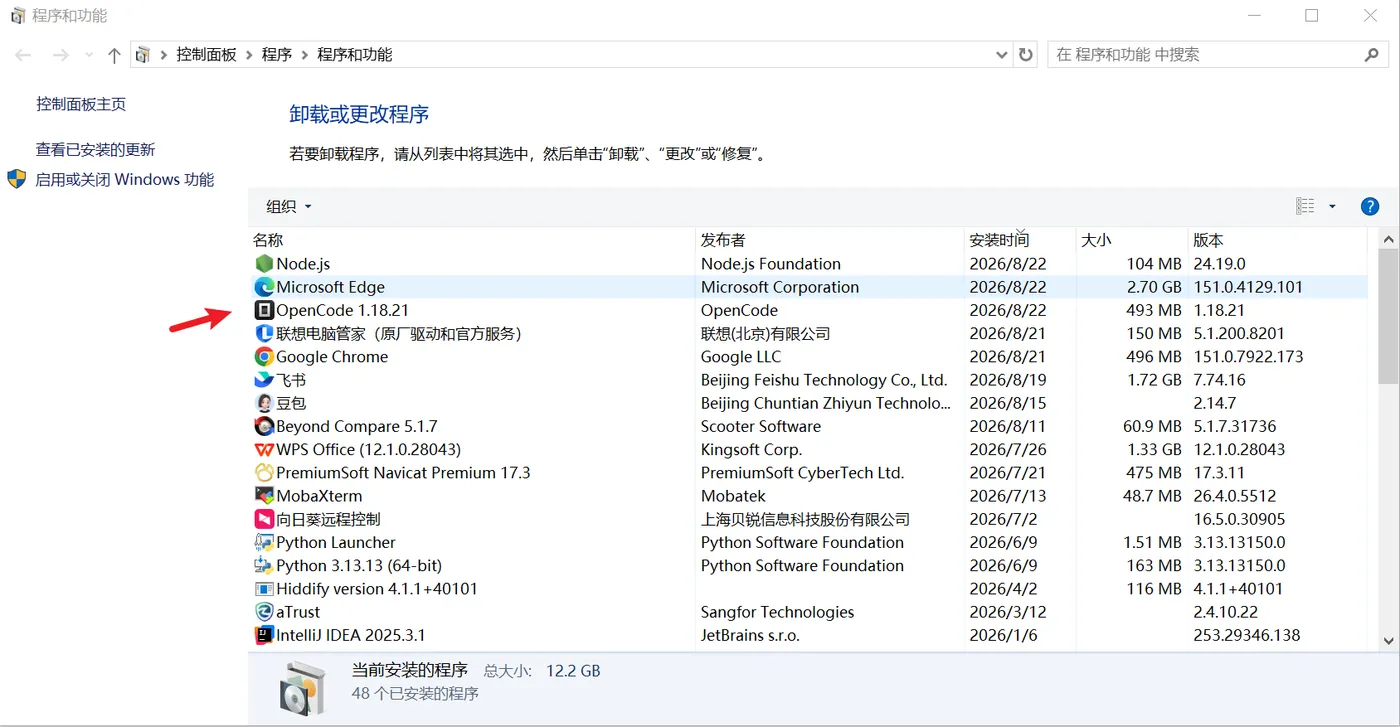Screen dimensions: 1400x727
Task: Open 查看已安装的更新 link
Action: pos(96,150)
